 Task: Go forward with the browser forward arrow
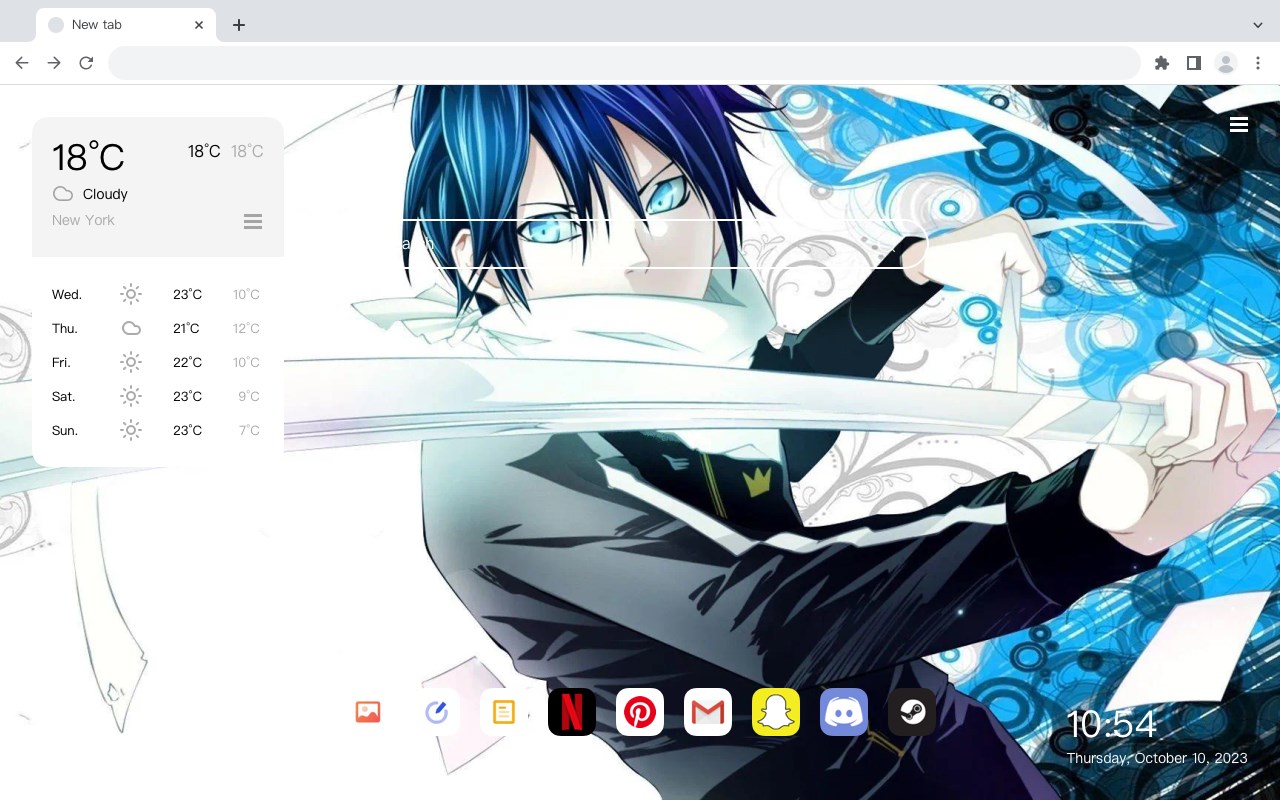(x=54, y=63)
